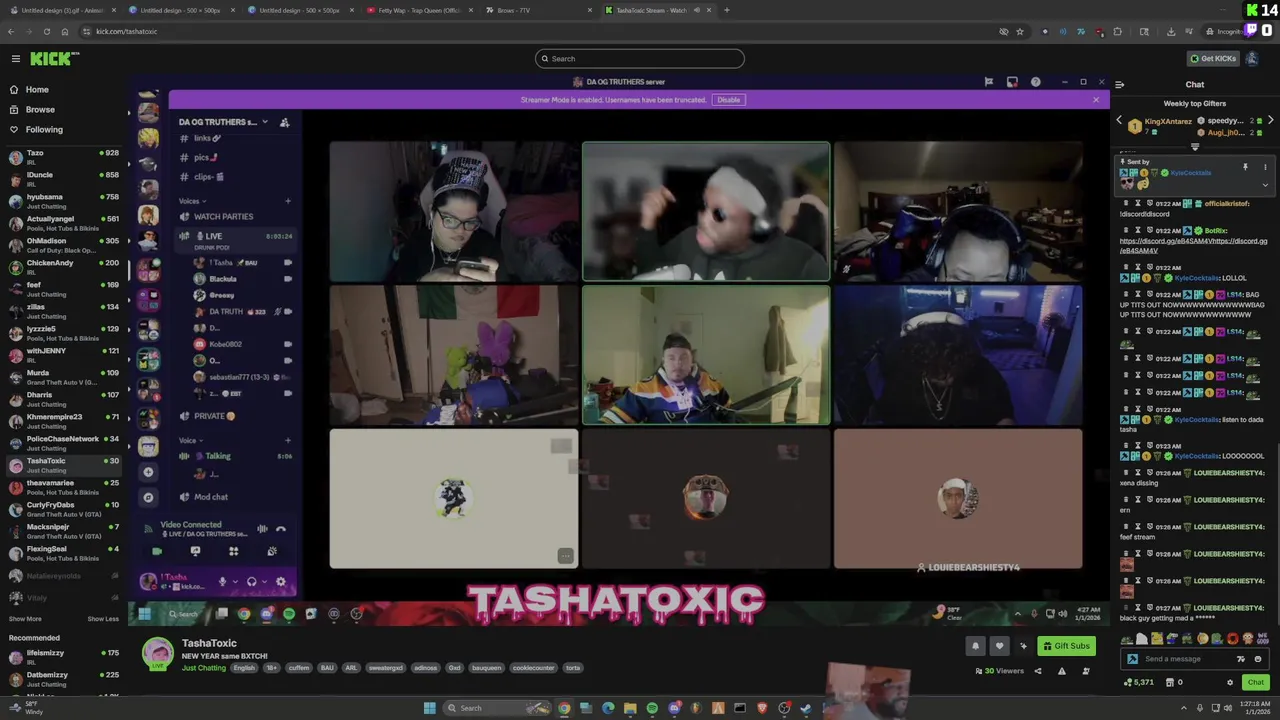This screenshot has height=720, width=1280.
Task: Show previous weekly top gifters
Action: (x=1119, y=120)
